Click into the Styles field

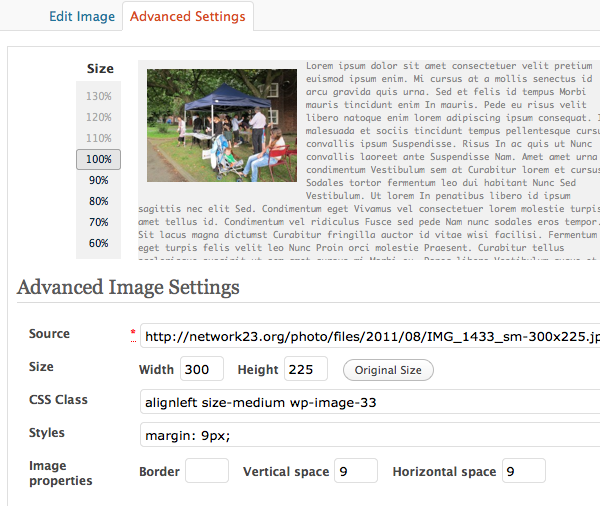[x=370, y=437]
